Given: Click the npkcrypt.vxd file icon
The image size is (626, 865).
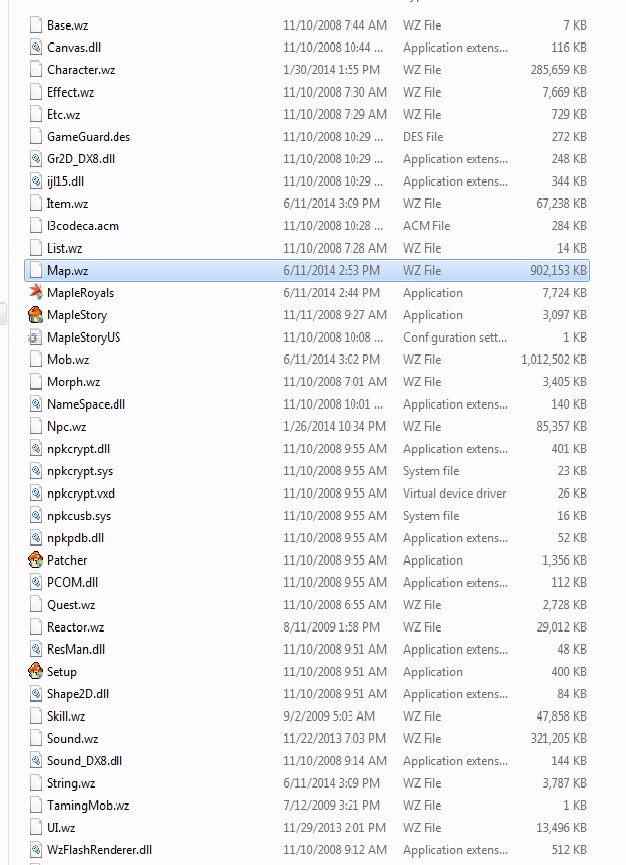Looking at the screenshot, I should coord(35,493).
